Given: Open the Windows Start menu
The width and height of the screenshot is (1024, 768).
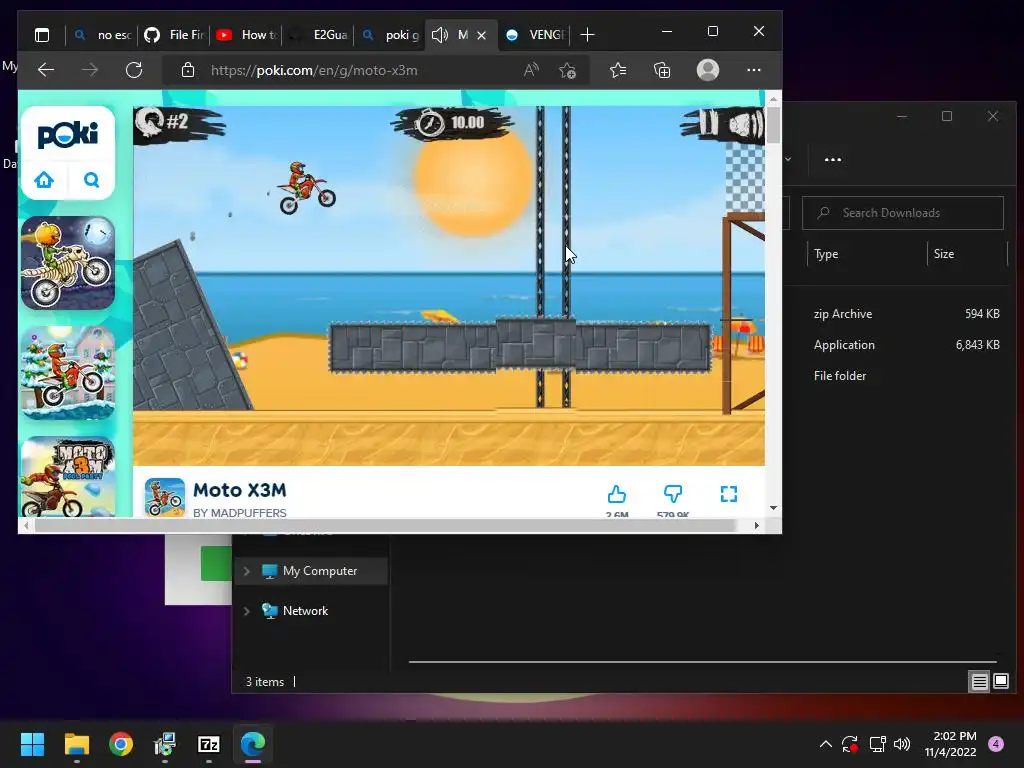Looking at the screenshot, I should (32, 744).
